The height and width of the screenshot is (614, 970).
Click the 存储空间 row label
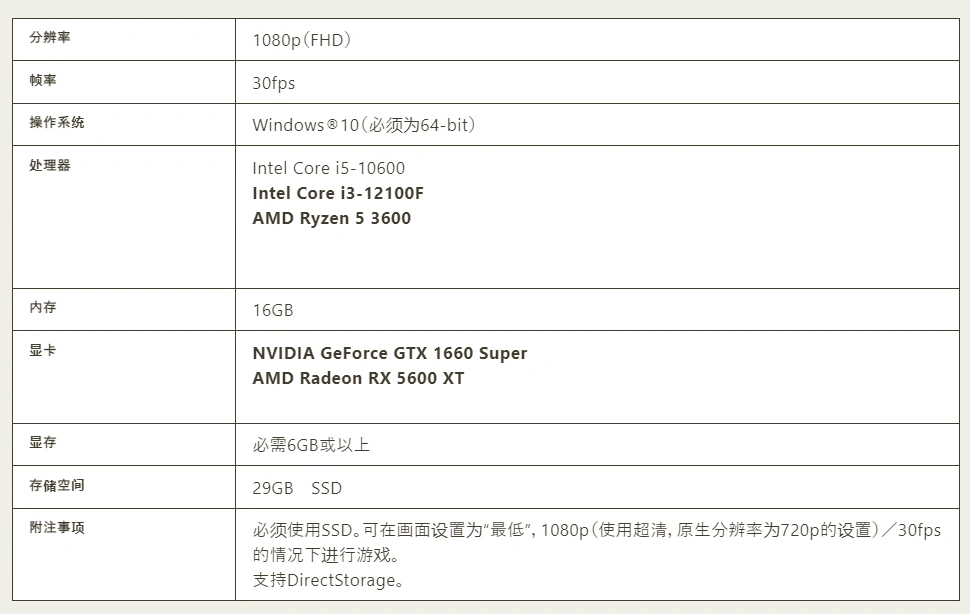point(57,486)
